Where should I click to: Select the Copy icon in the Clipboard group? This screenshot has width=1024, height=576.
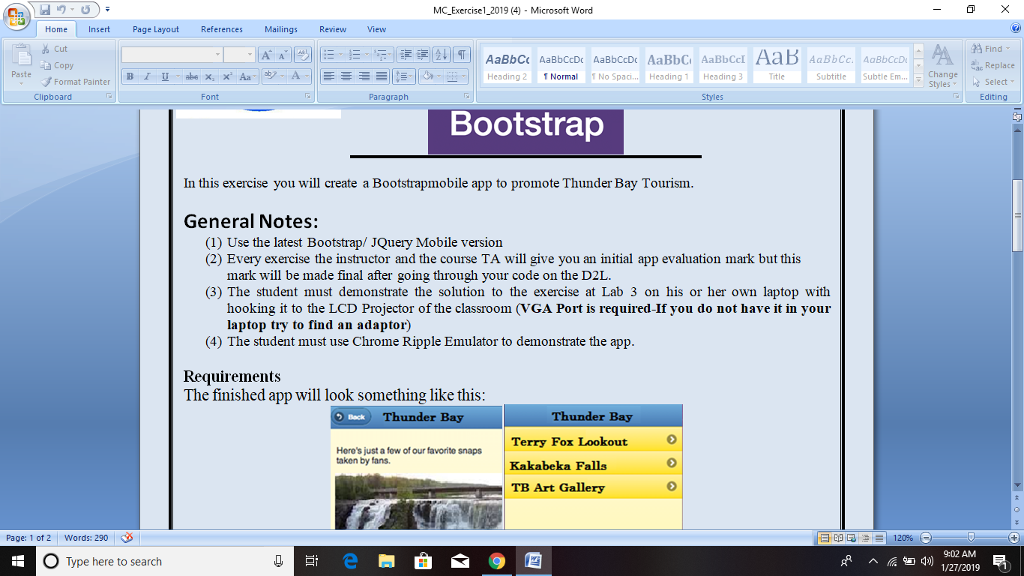48,64
